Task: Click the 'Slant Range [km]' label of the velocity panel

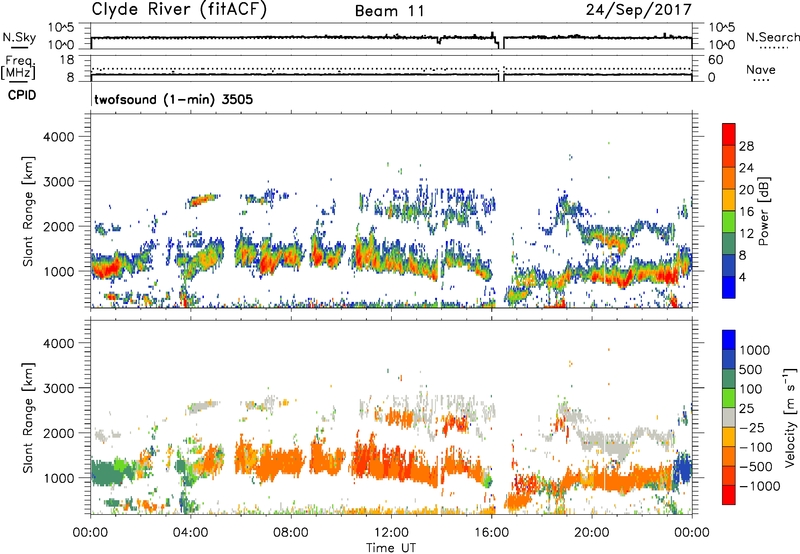Action: click(28, 417)
